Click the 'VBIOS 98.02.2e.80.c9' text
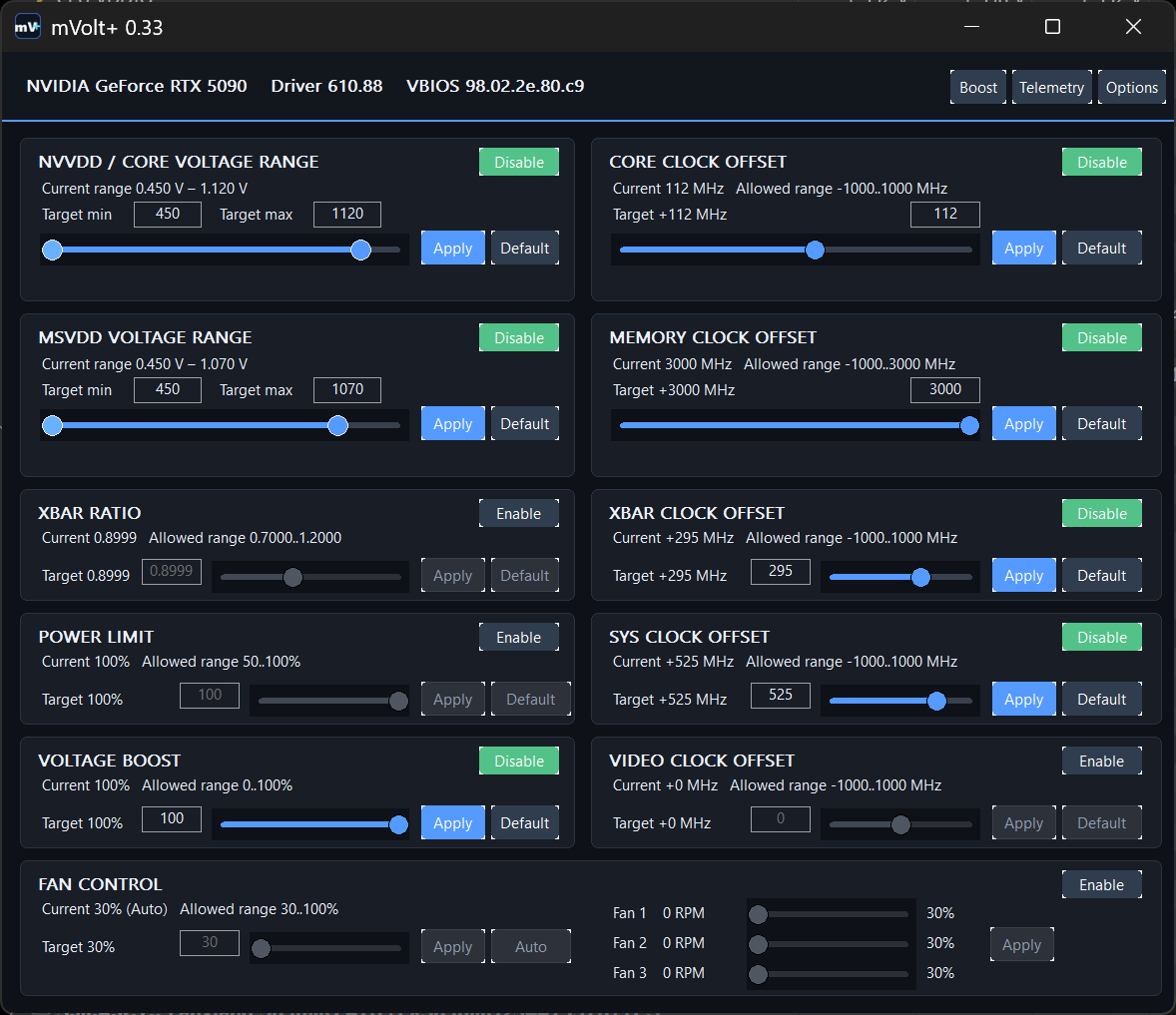Viewport: 1176px width, 1015px height. point(495,86)
